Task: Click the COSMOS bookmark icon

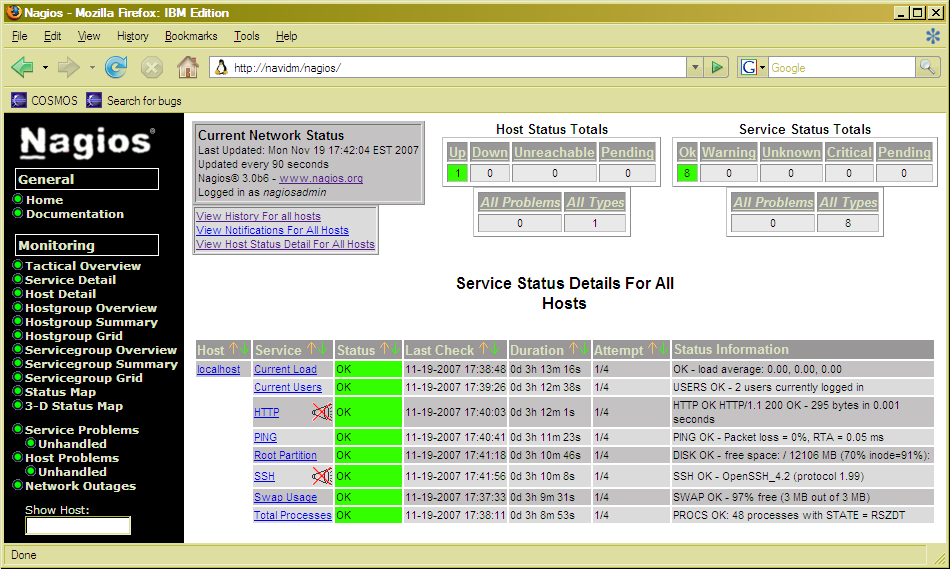Action: tap(19, 100)
